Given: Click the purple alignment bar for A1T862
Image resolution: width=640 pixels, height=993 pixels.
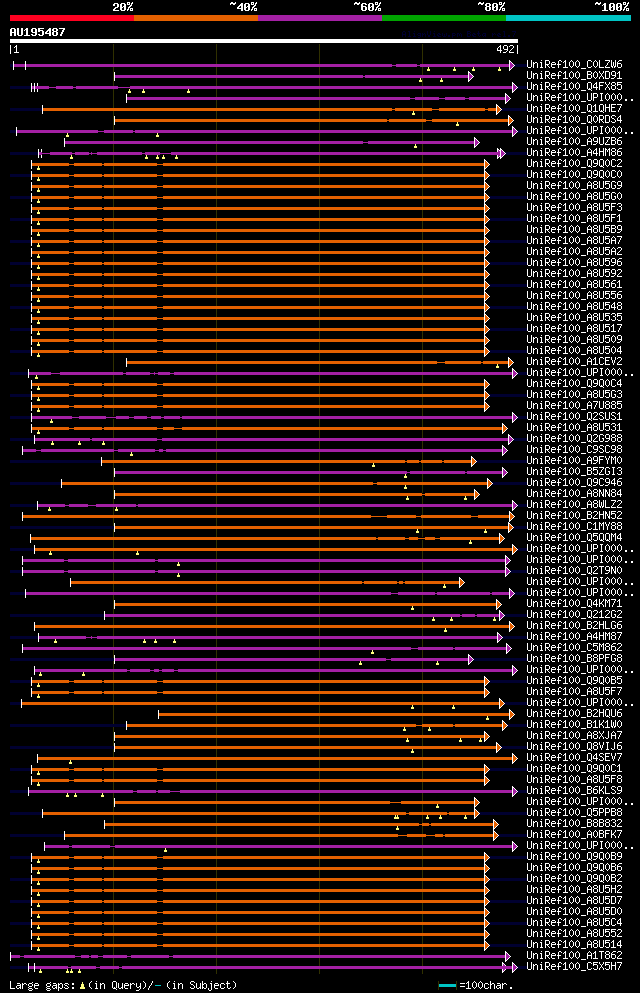Looking at the screenshot, I should 261,956.
